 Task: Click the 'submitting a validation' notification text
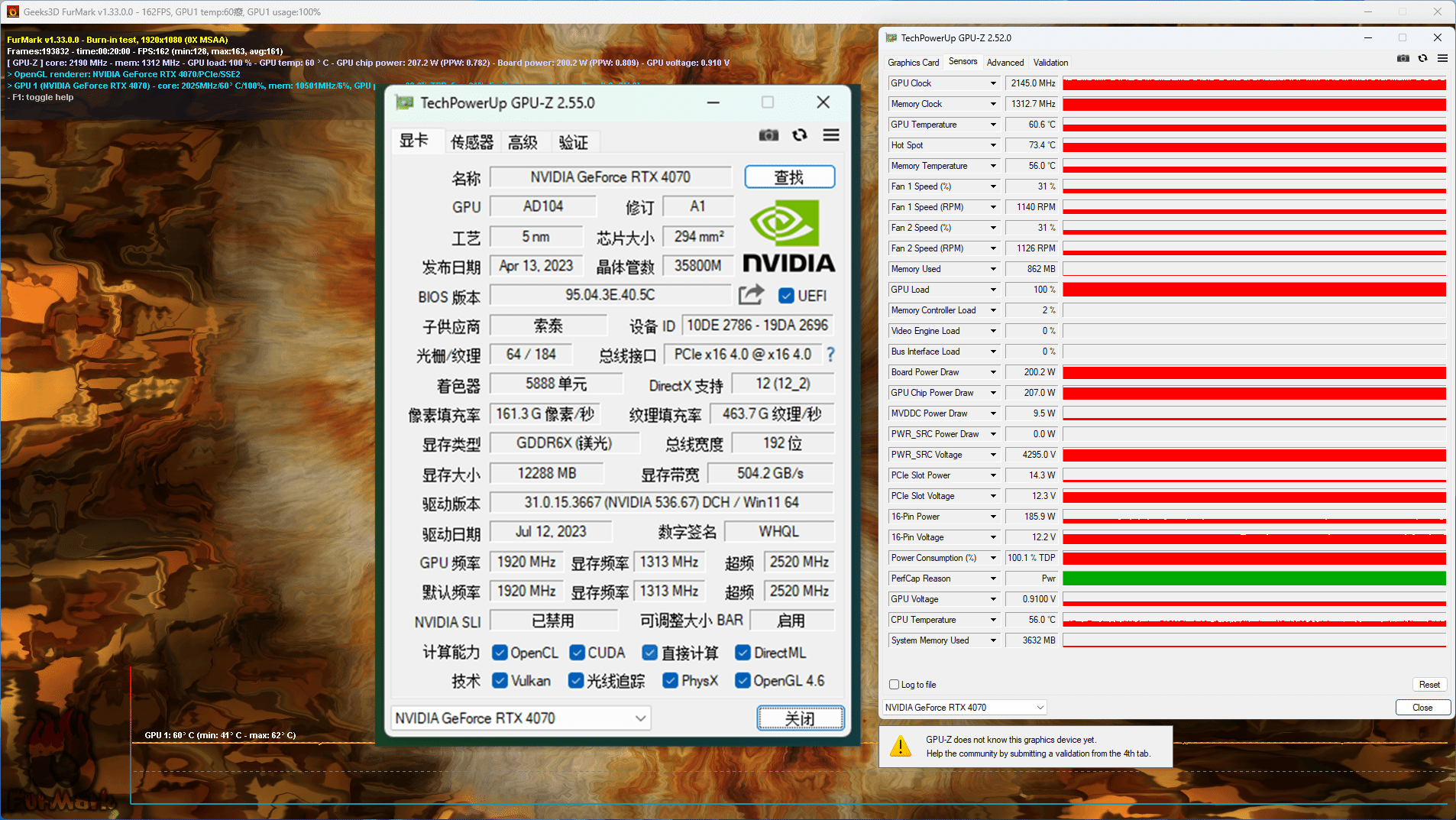click(1037, 754)
